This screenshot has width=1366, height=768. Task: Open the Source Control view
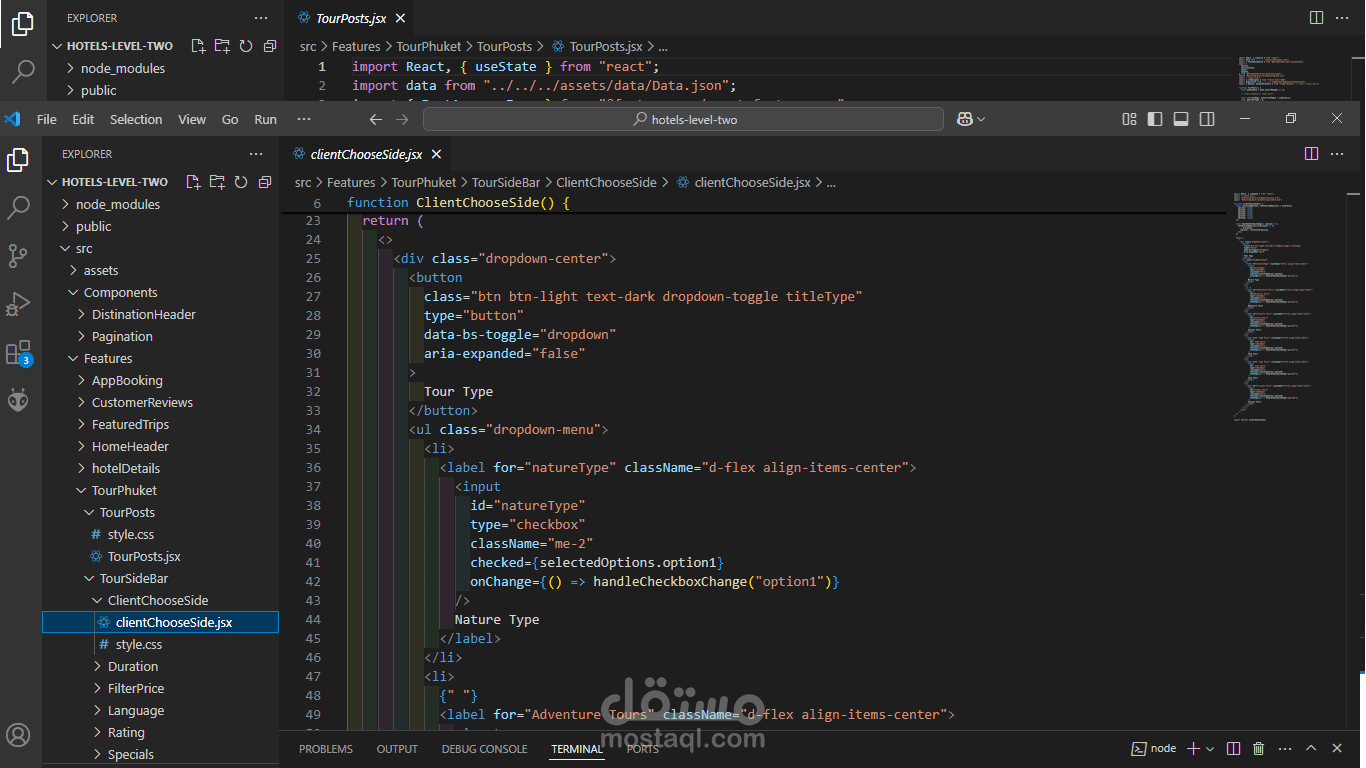[x=18, y=256]
